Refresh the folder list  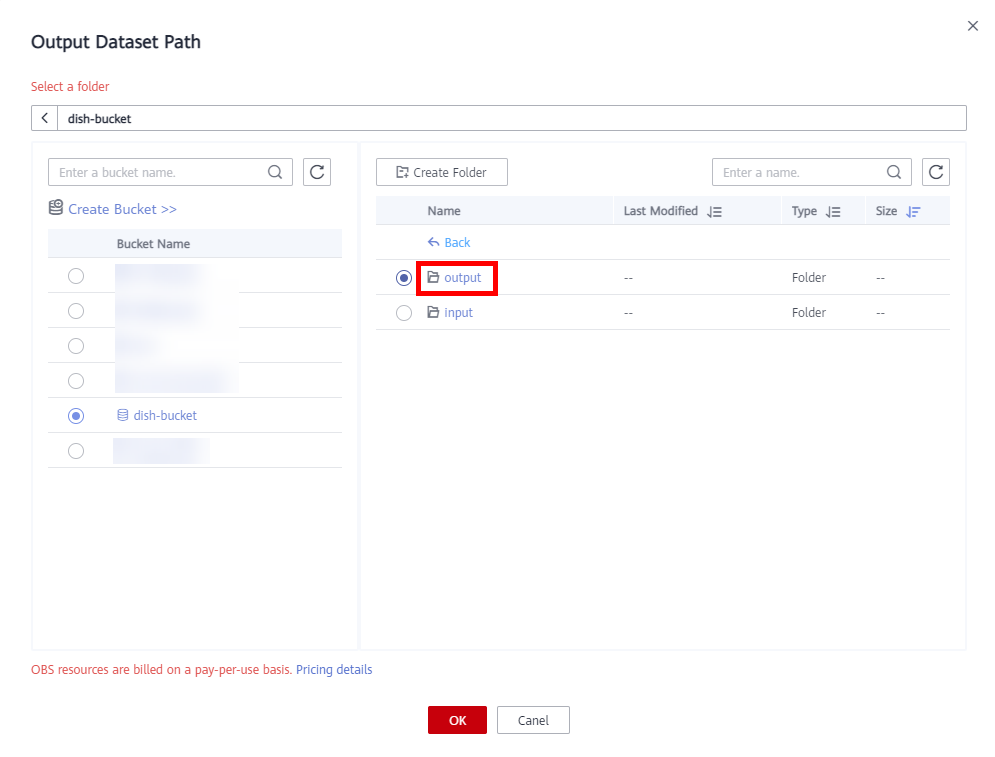[936, 172]
